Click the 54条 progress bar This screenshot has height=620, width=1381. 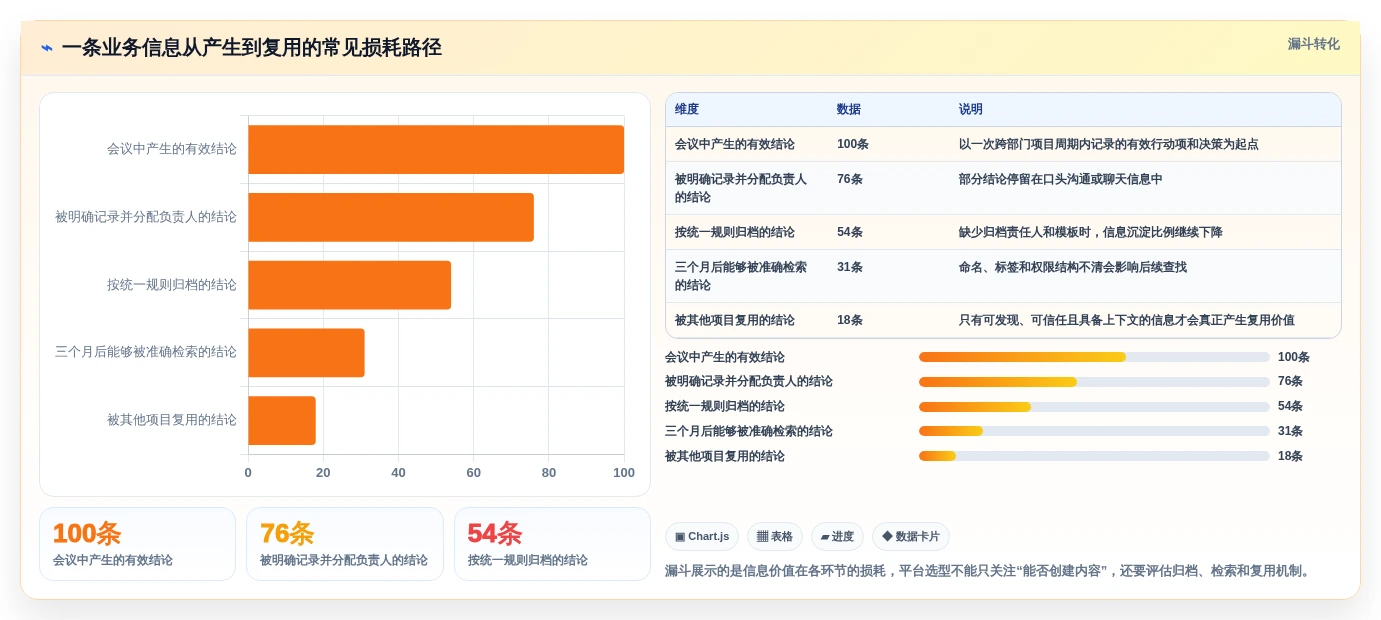pyautogui.click(x=1094, y=407)
